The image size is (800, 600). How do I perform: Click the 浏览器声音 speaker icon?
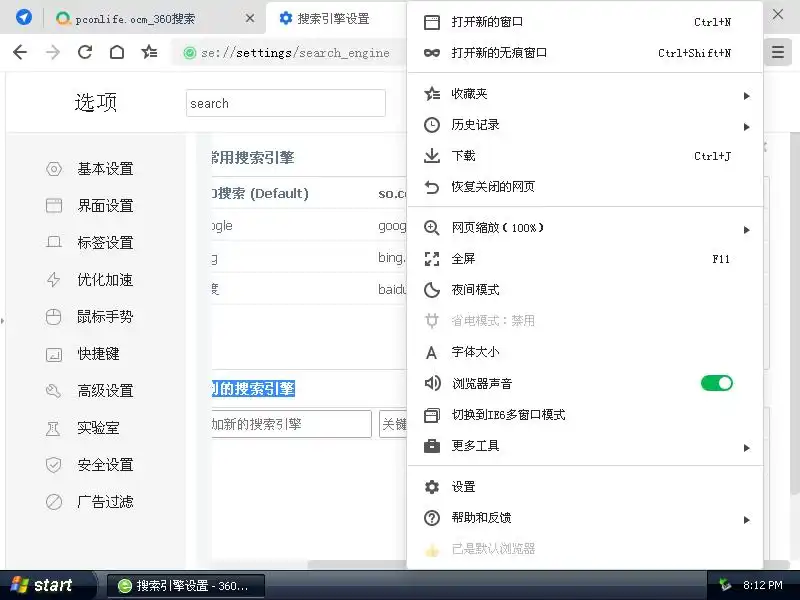tap(432, 383)
